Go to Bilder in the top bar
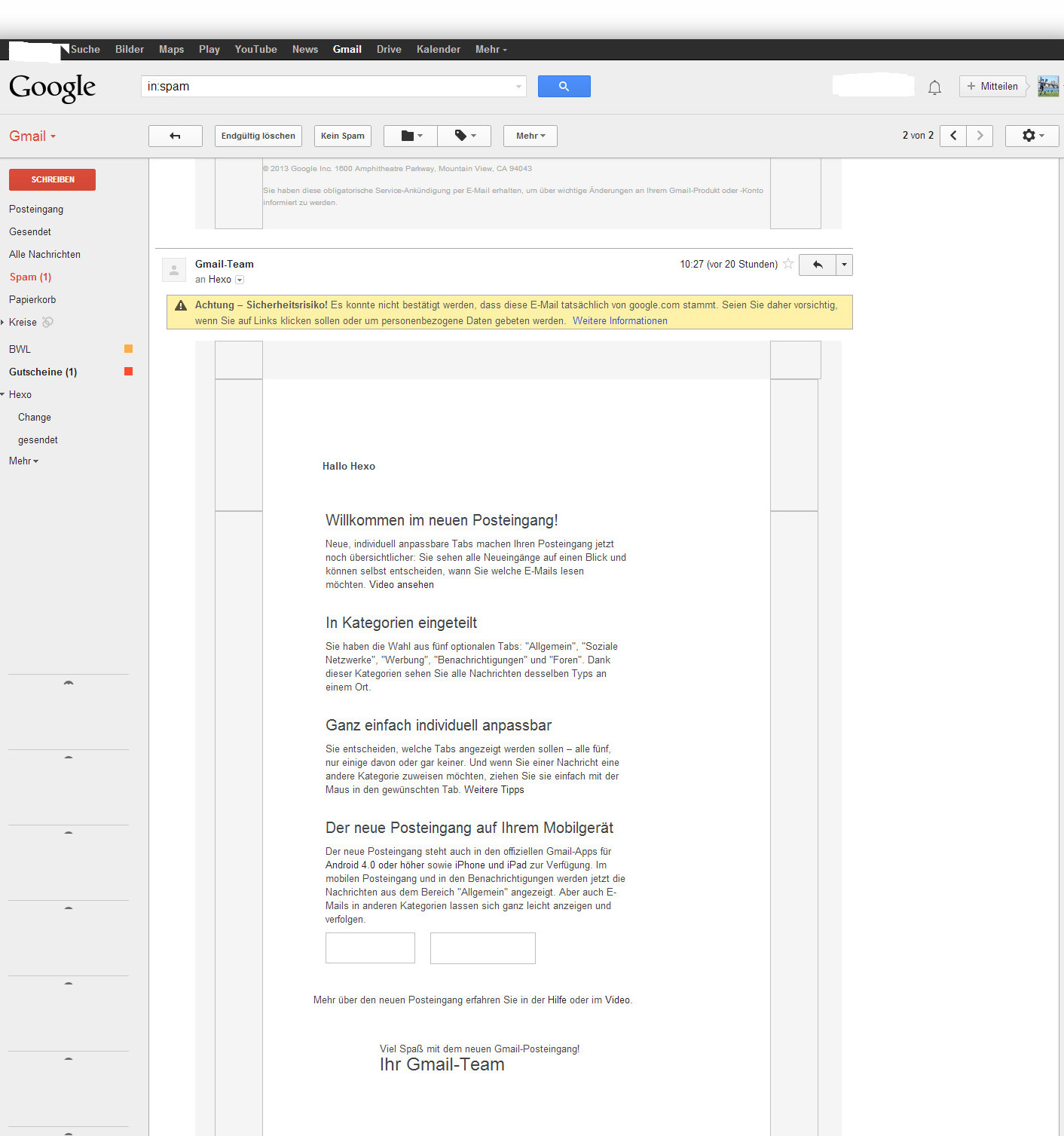The height and width of the screenshot is (1136, 1064). [130, 50]
